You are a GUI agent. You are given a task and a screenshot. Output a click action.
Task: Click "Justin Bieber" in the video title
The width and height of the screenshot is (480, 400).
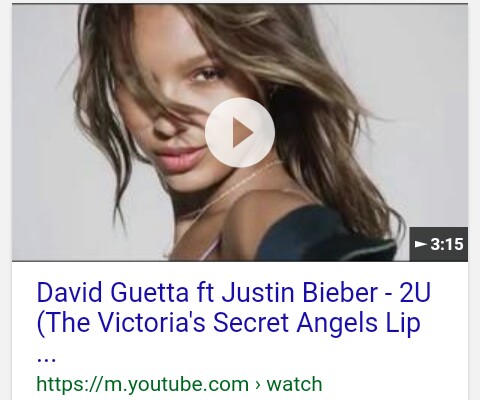(x=299, y=292)
